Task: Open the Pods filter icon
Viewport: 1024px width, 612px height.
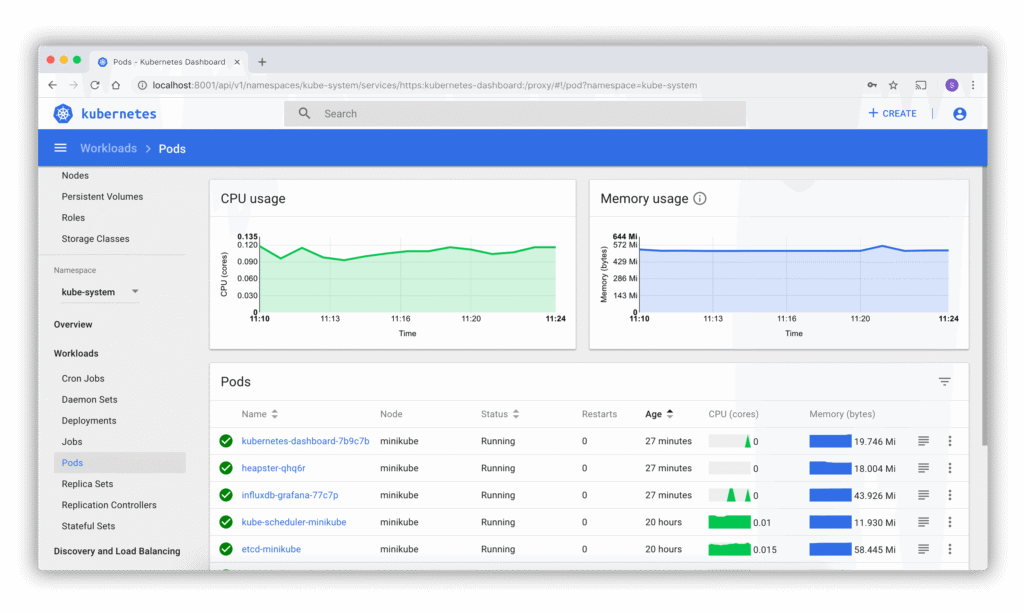Action: (944, 381)
